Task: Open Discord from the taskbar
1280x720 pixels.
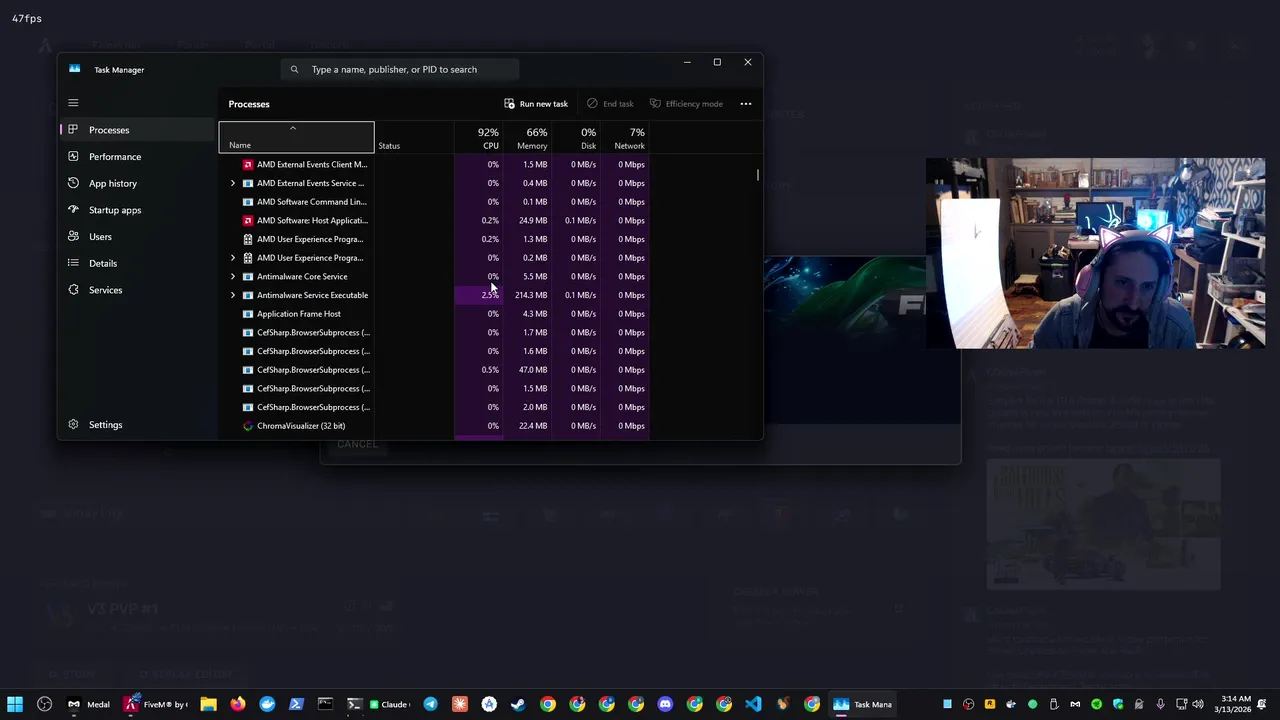Action: 665,704
